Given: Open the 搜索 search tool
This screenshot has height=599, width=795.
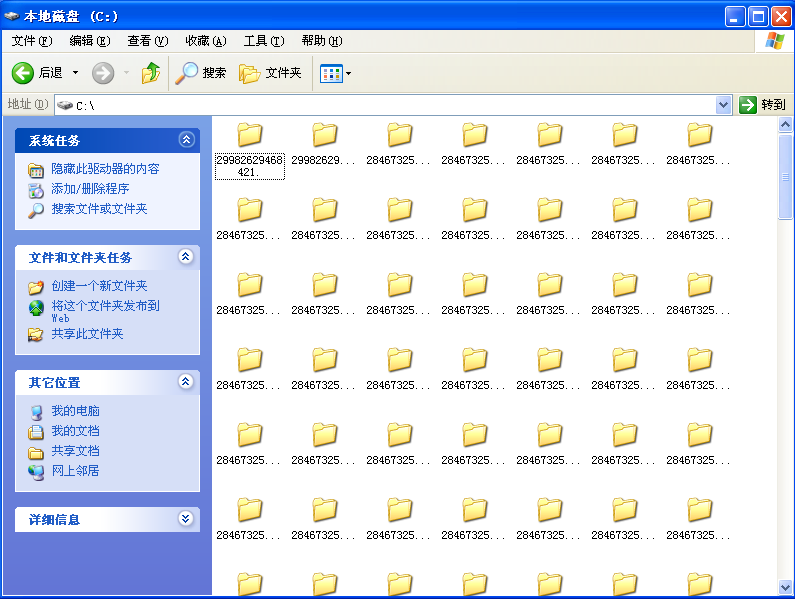Looking at the screenshot, I should 201,73.
